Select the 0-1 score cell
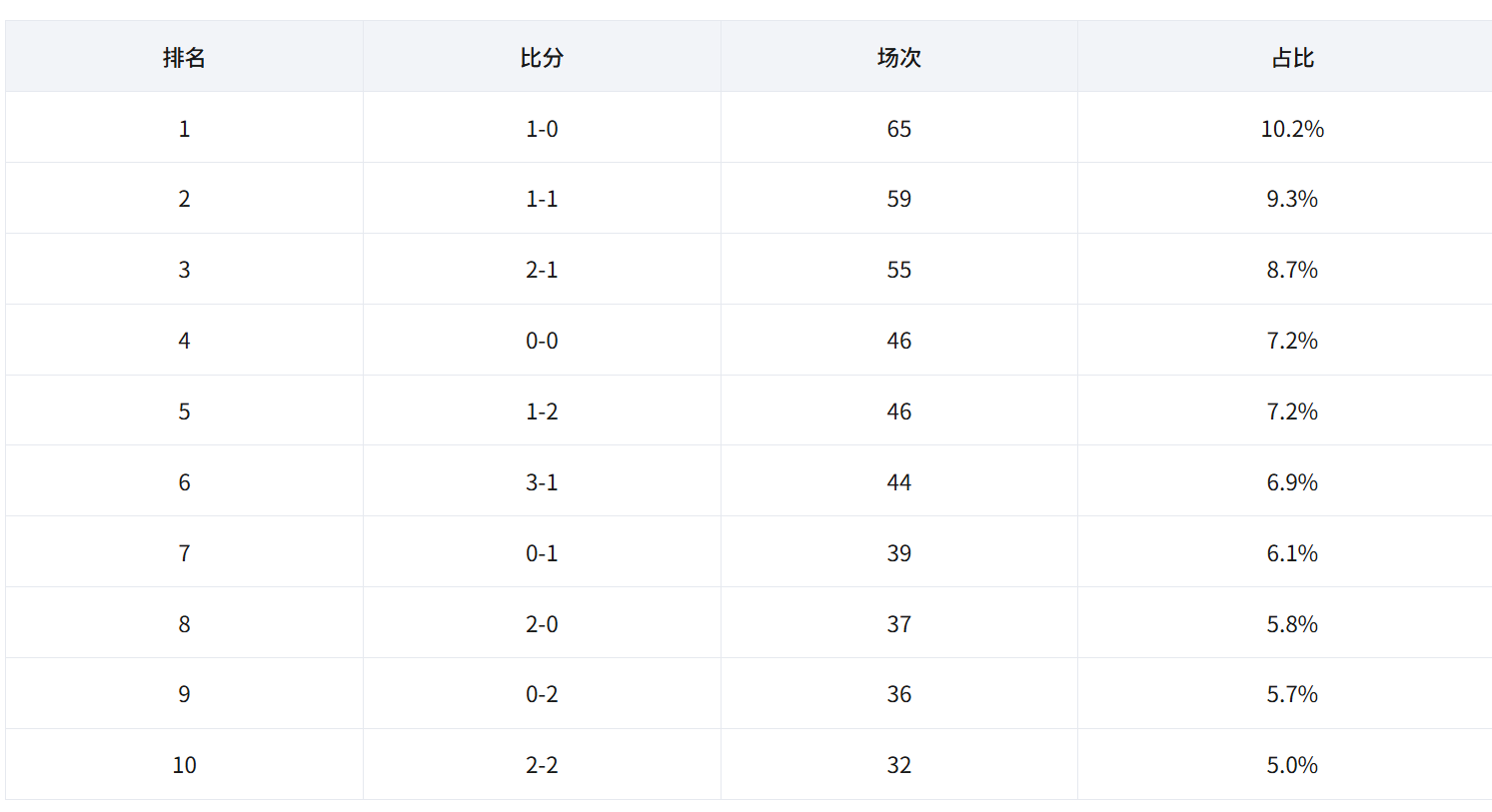 tap(542, 553)
